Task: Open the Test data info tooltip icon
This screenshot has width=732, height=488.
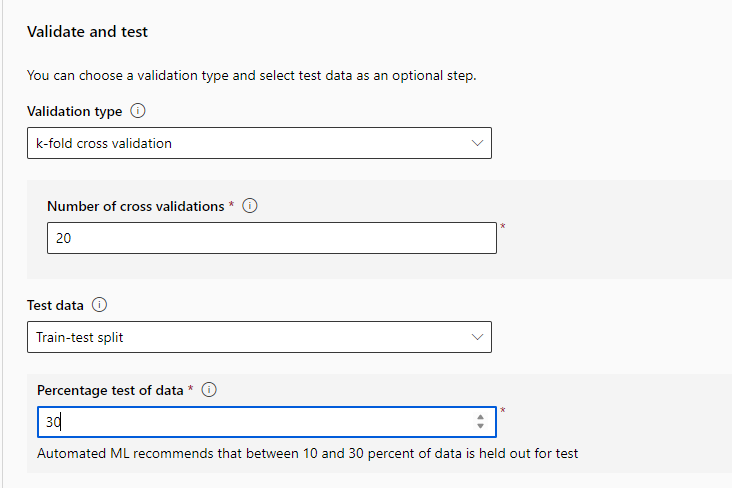Action: (x=100, y=304)
